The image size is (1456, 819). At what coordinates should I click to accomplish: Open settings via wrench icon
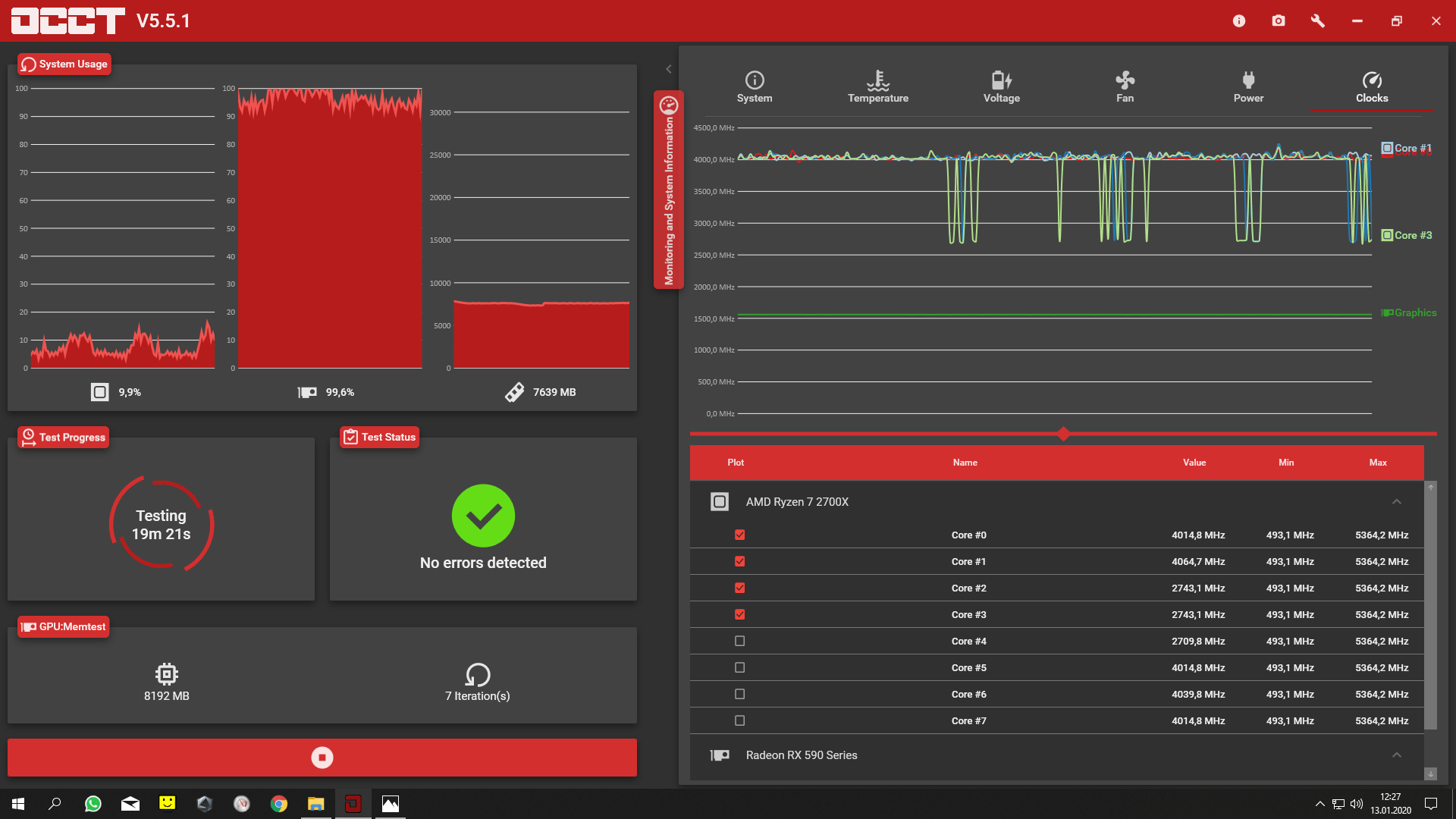(x=1318, y=21)
